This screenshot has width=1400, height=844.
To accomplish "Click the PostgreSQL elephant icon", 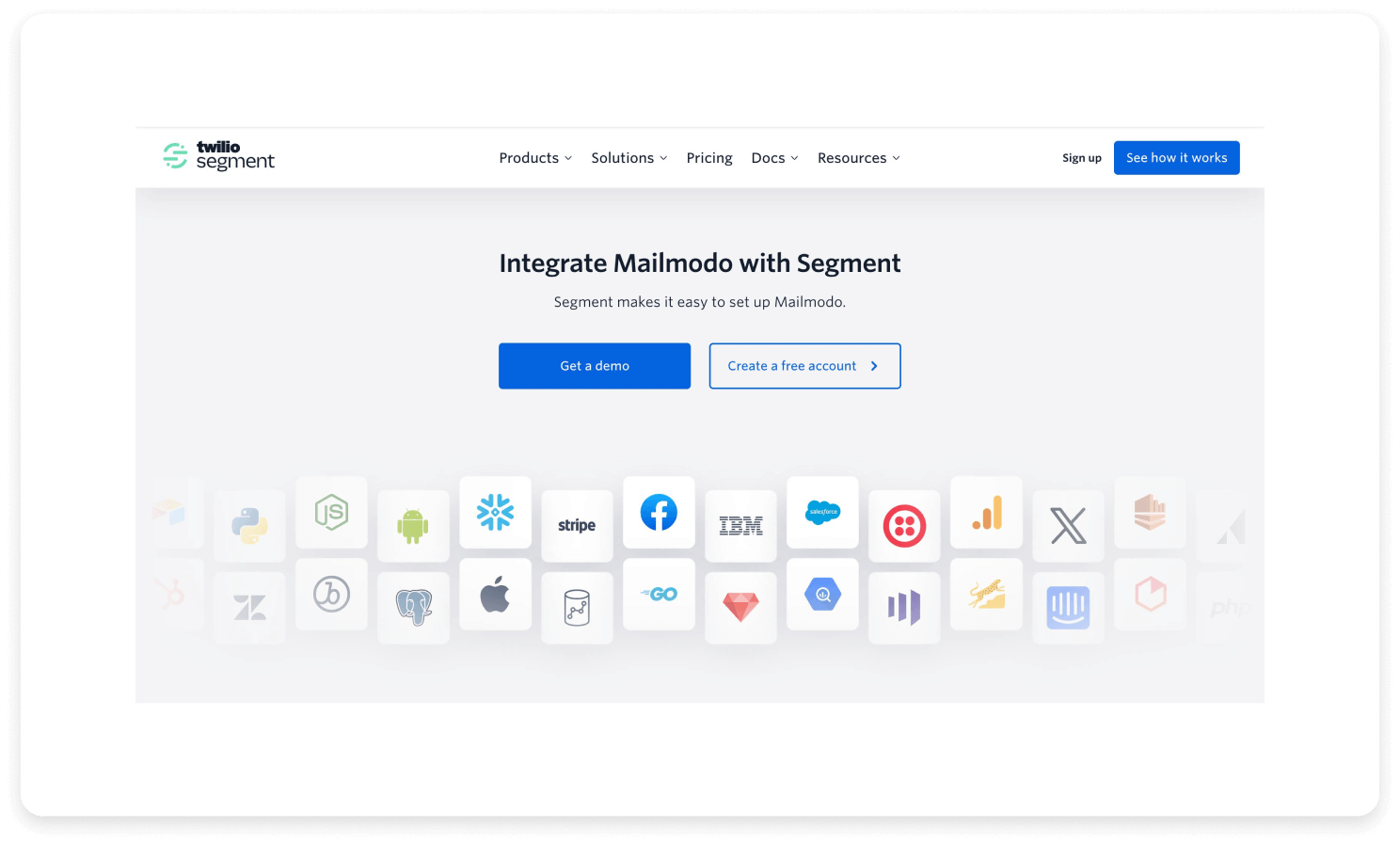I will pyautogui.click(x=413, y=608).
